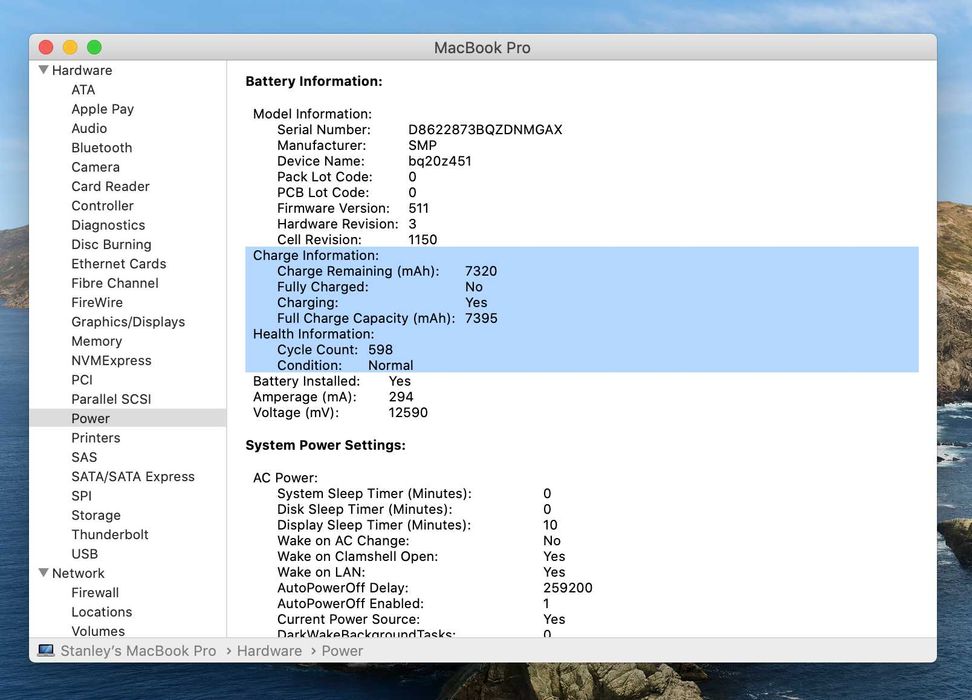The image size is (972, 700).
Task: Click Condition value Normal
Action: 391,365
